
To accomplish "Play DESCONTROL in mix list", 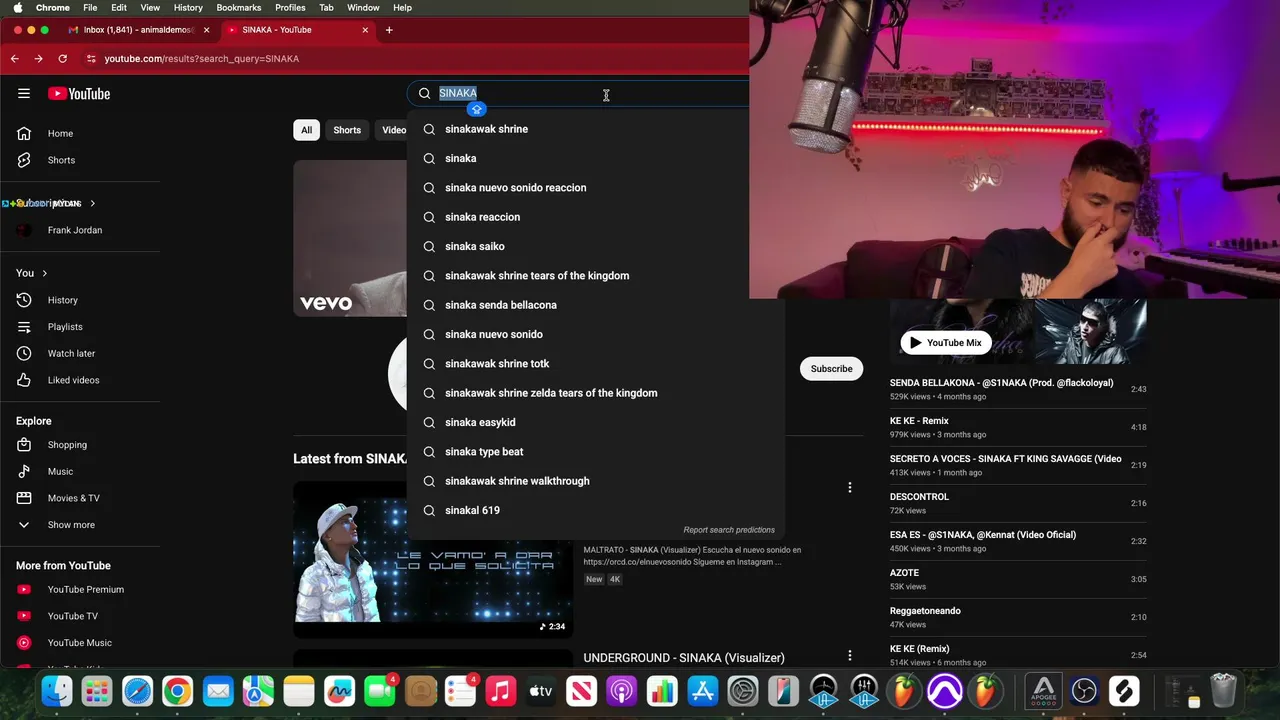I will [1018, 503].
